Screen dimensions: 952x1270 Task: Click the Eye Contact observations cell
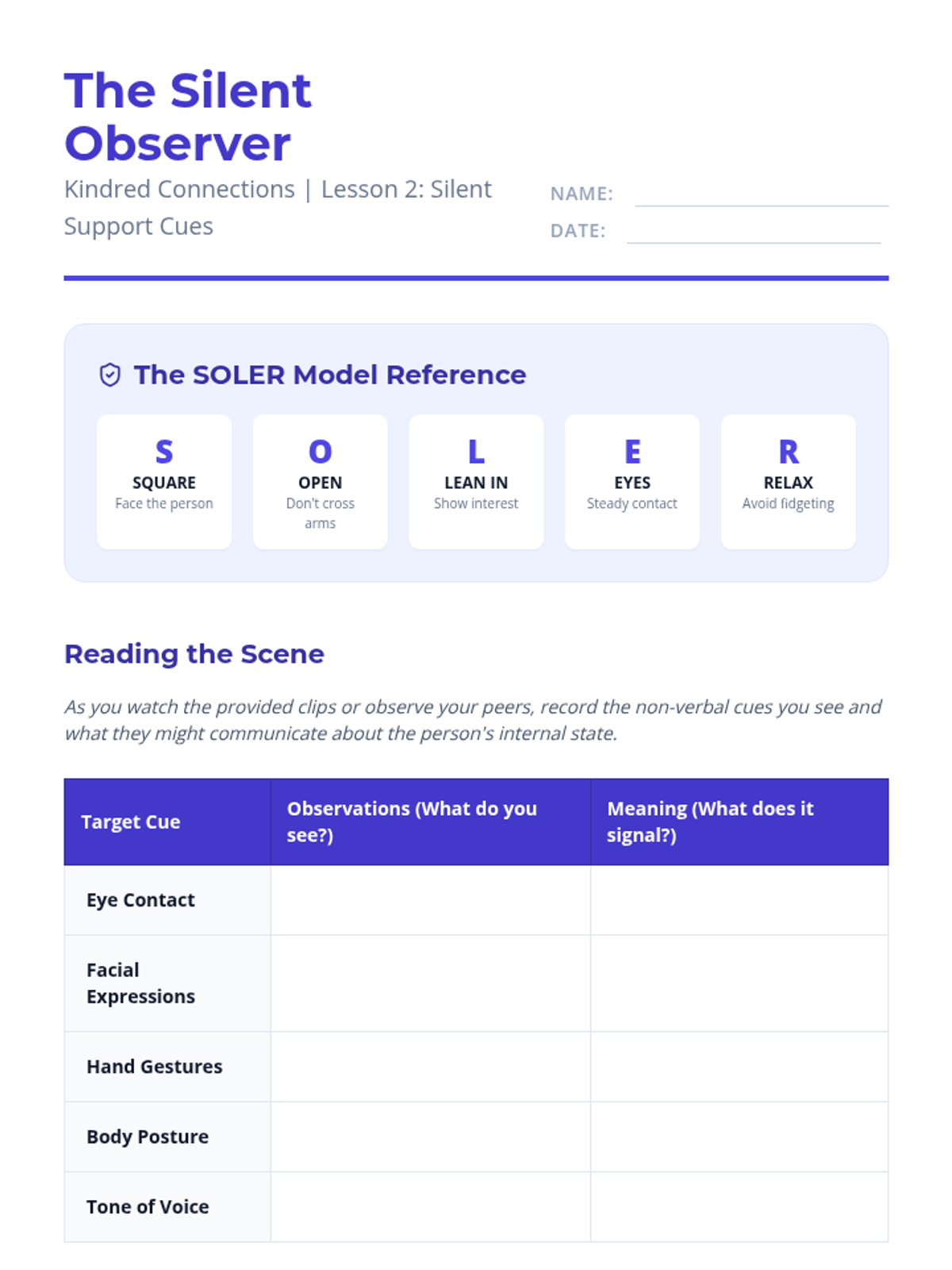[x=431, y=900]
